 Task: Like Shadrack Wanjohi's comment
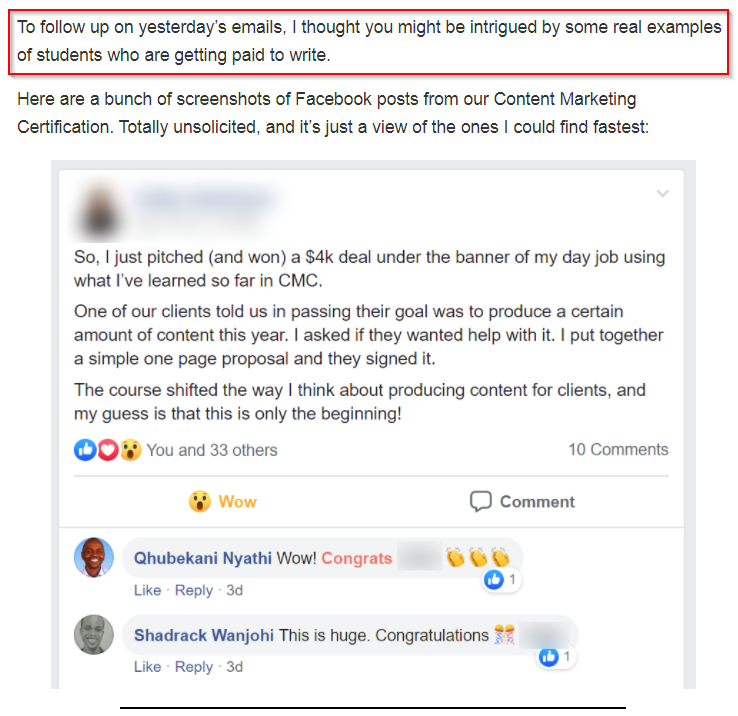point(147,667)
